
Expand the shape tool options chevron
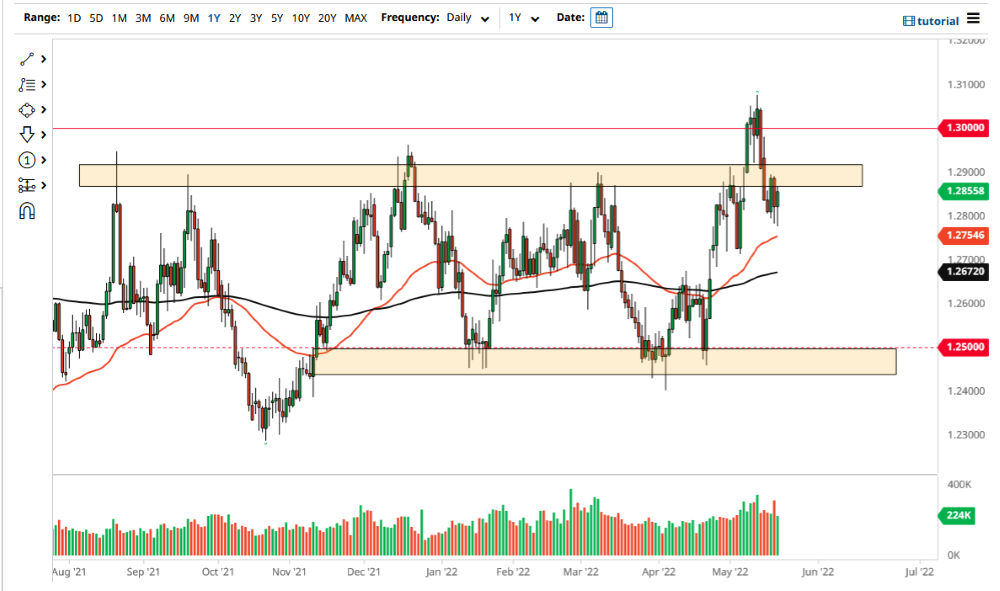point(43,109)
